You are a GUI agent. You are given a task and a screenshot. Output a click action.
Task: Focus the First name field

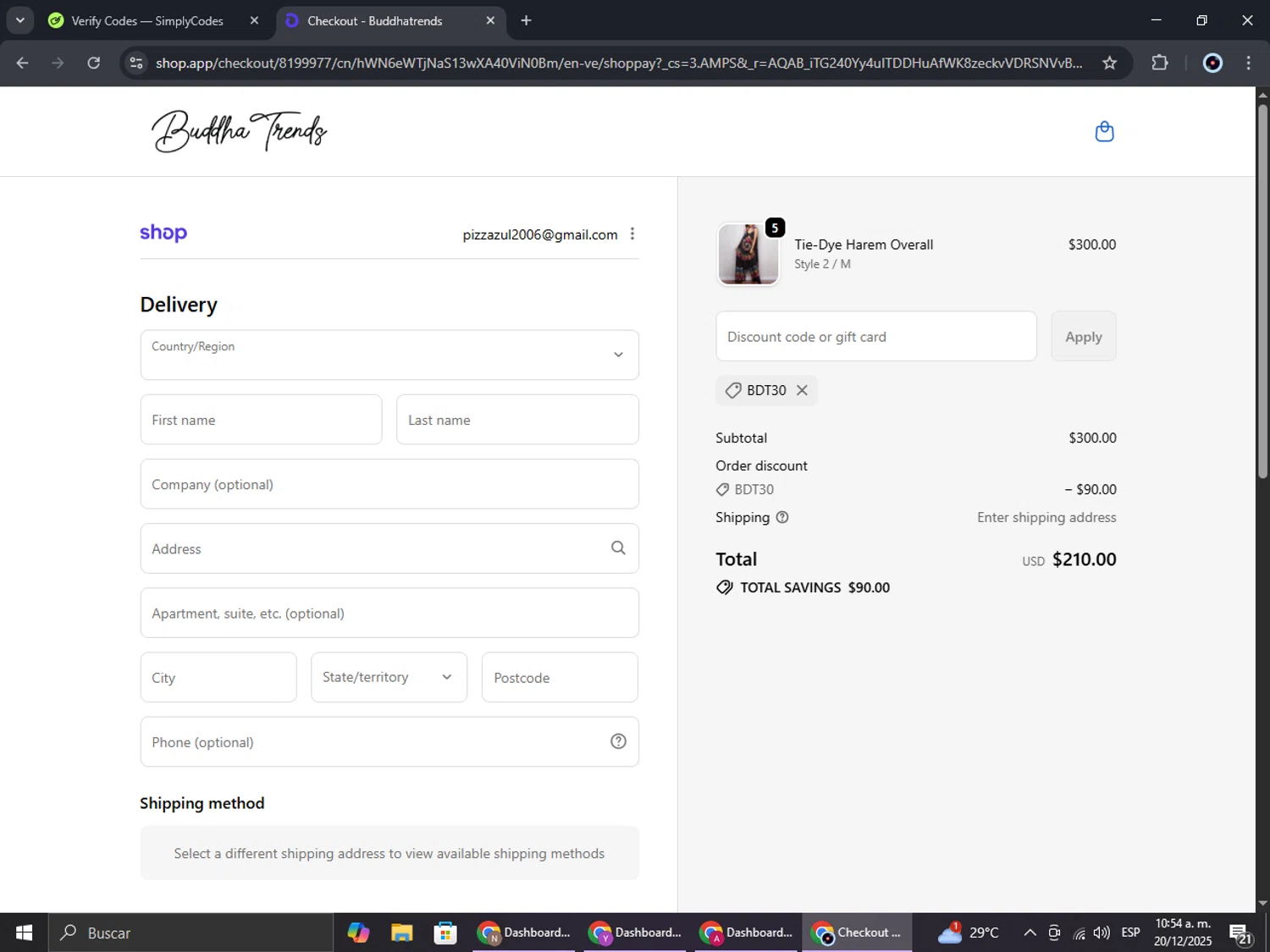(x=261, y=419)
